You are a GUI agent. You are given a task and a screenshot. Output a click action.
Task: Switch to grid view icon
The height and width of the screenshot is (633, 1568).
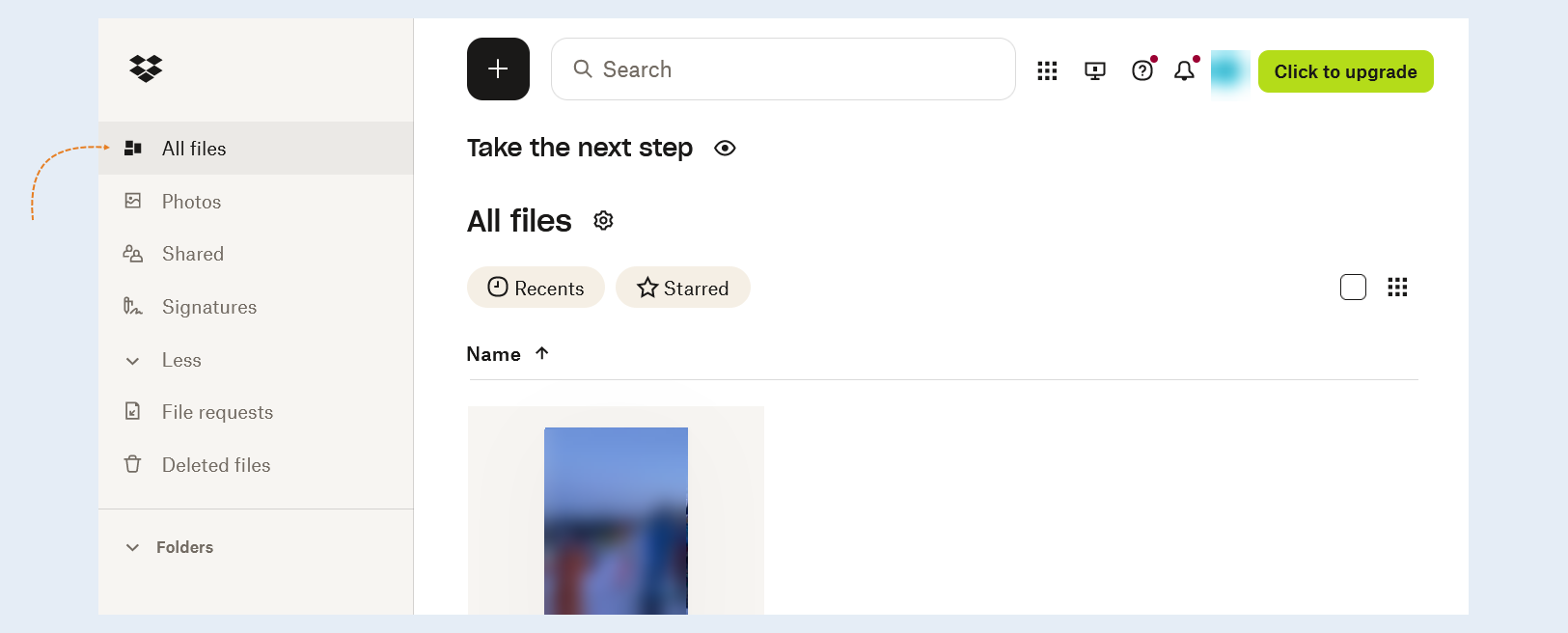pos(1397,287)
